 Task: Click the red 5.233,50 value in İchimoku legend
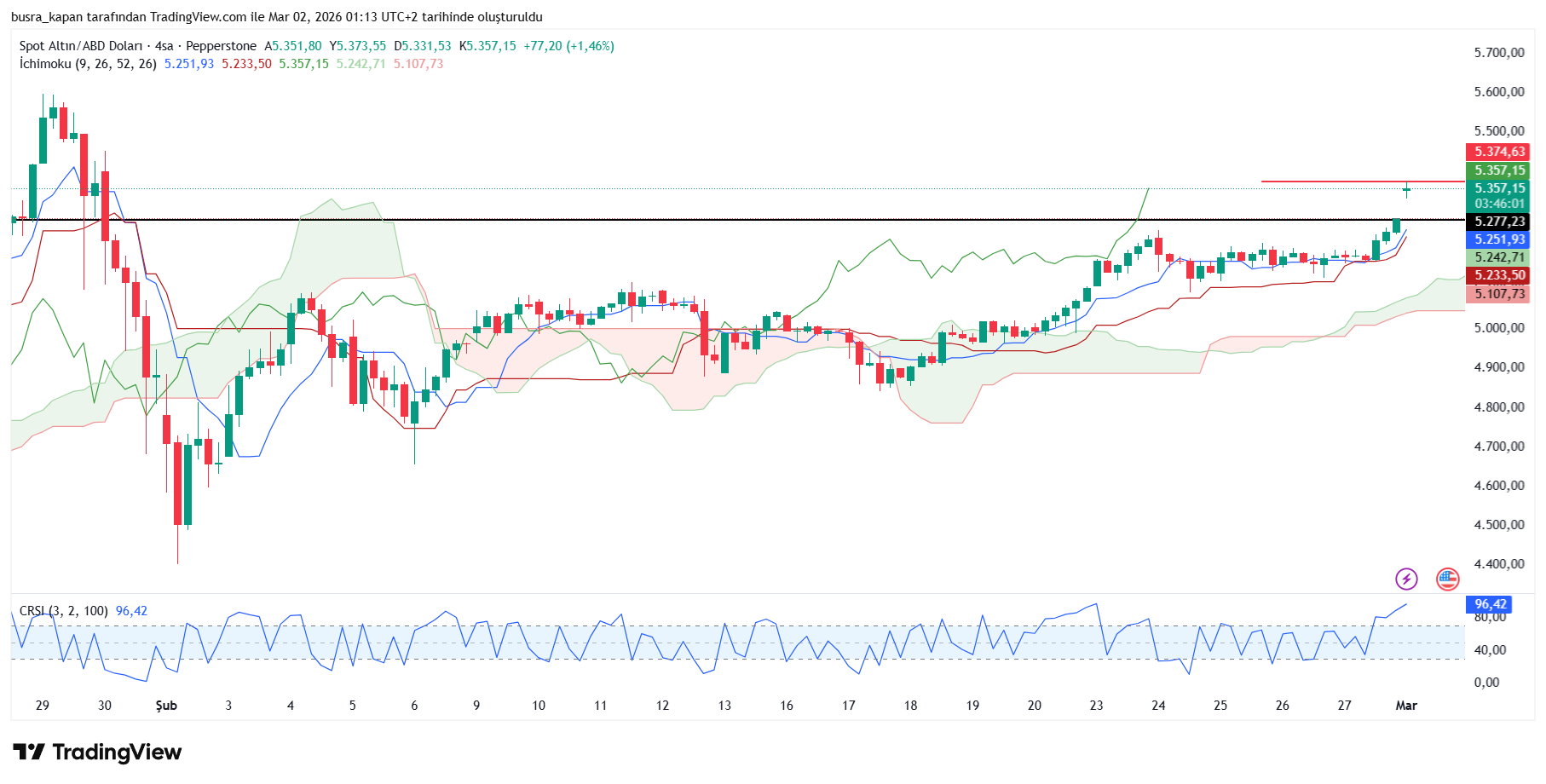point(246,64)
